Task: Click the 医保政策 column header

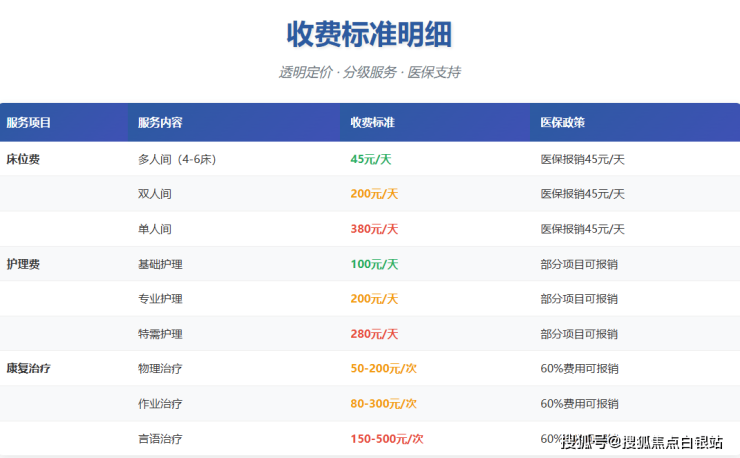Action: coord(562,123)
